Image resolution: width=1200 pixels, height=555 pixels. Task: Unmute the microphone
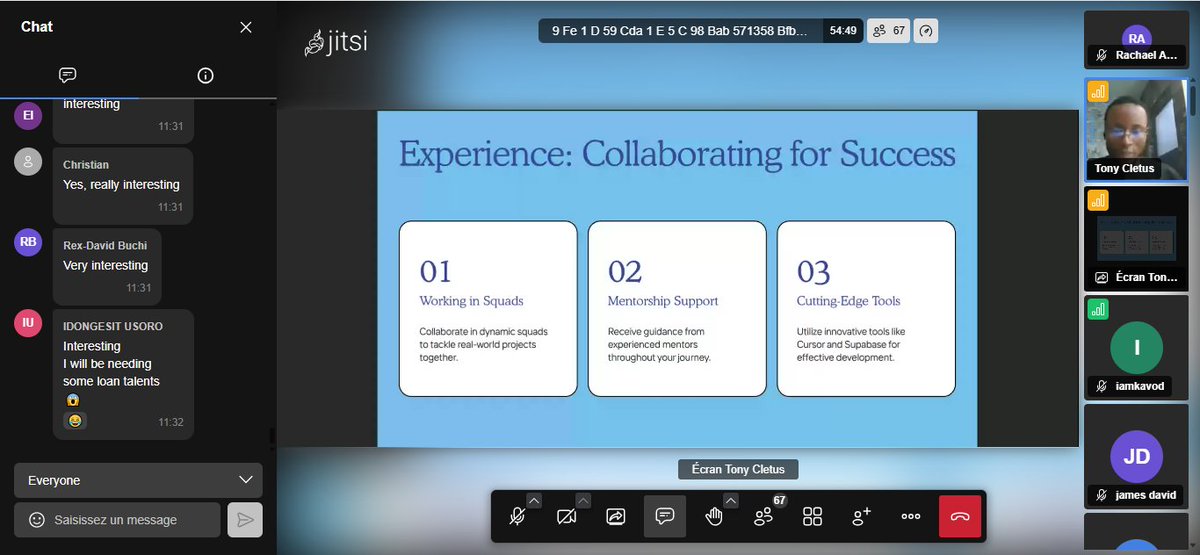[517, 516]
